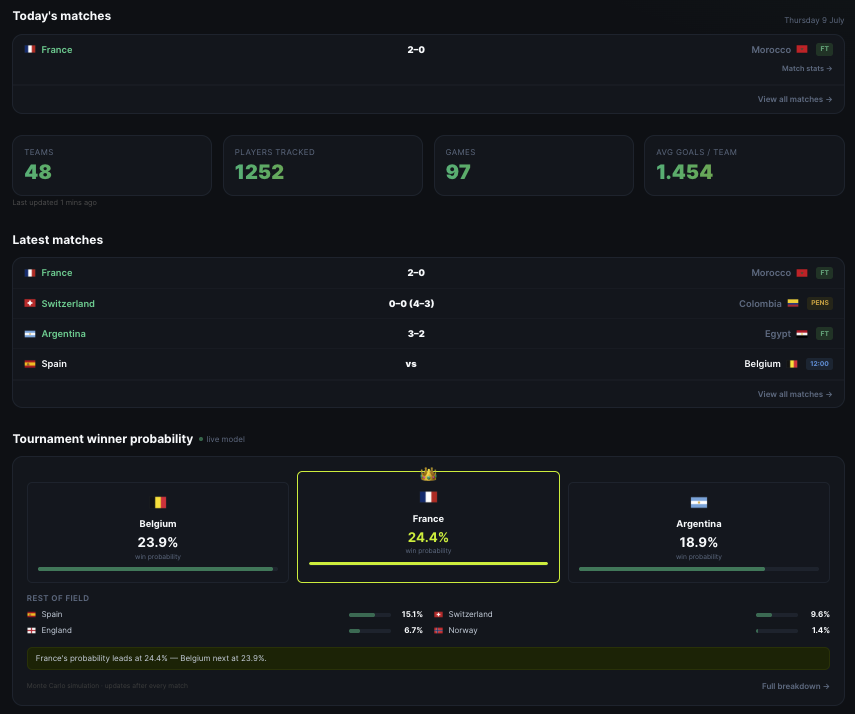The width and height of the screenshot is (855, 714).
Task: Open Match stats link
Action: 806,68
